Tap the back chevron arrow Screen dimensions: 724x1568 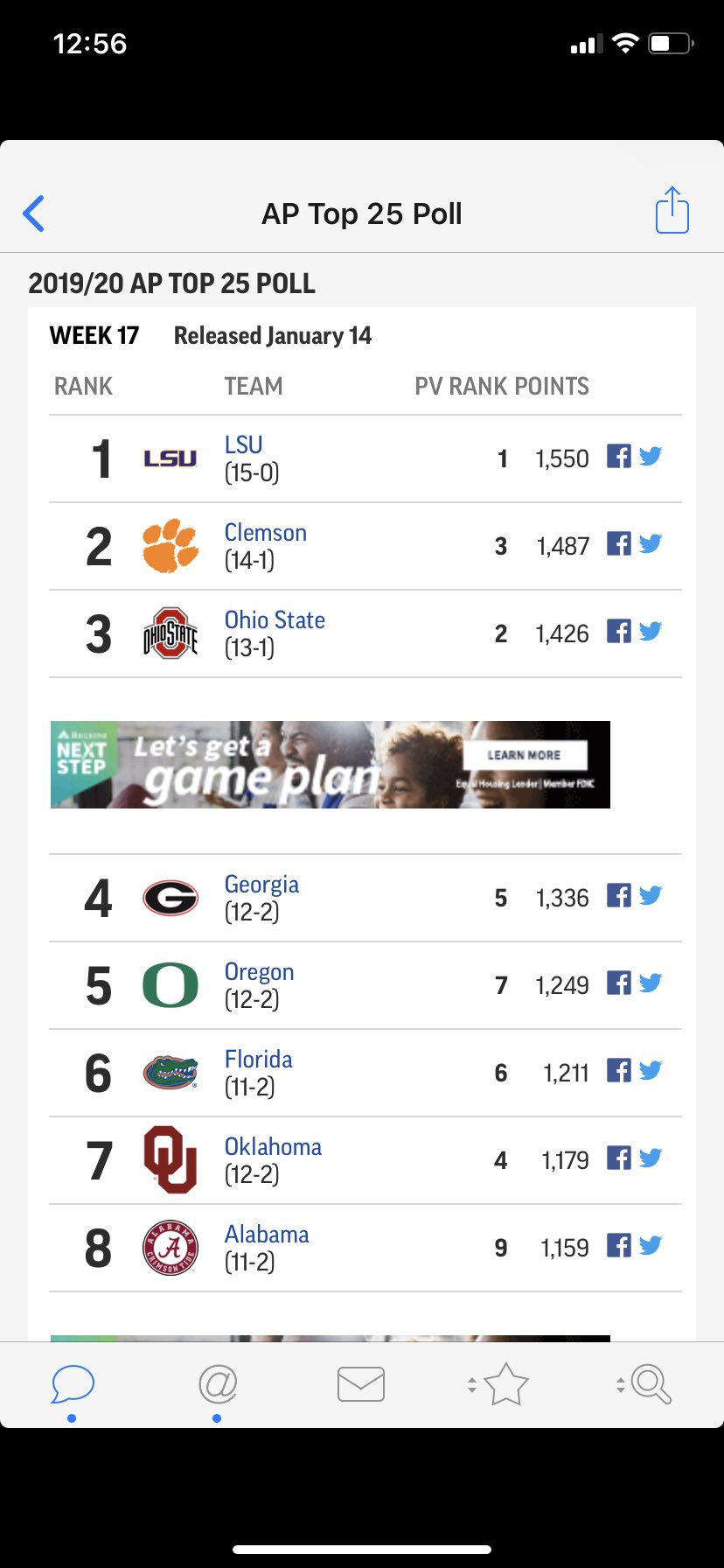[x=33, y=213]
